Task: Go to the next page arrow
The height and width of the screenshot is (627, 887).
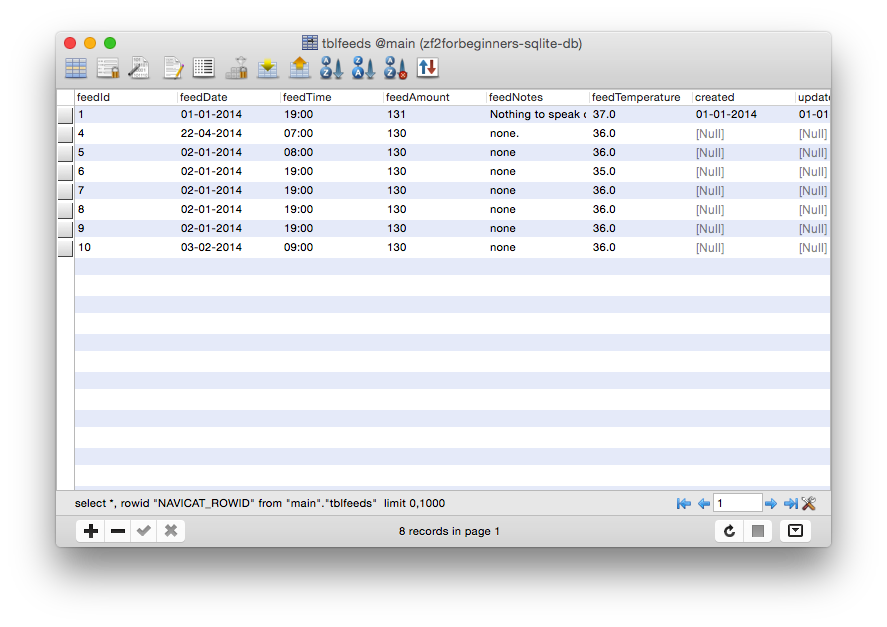Action: tap(771, 504)
